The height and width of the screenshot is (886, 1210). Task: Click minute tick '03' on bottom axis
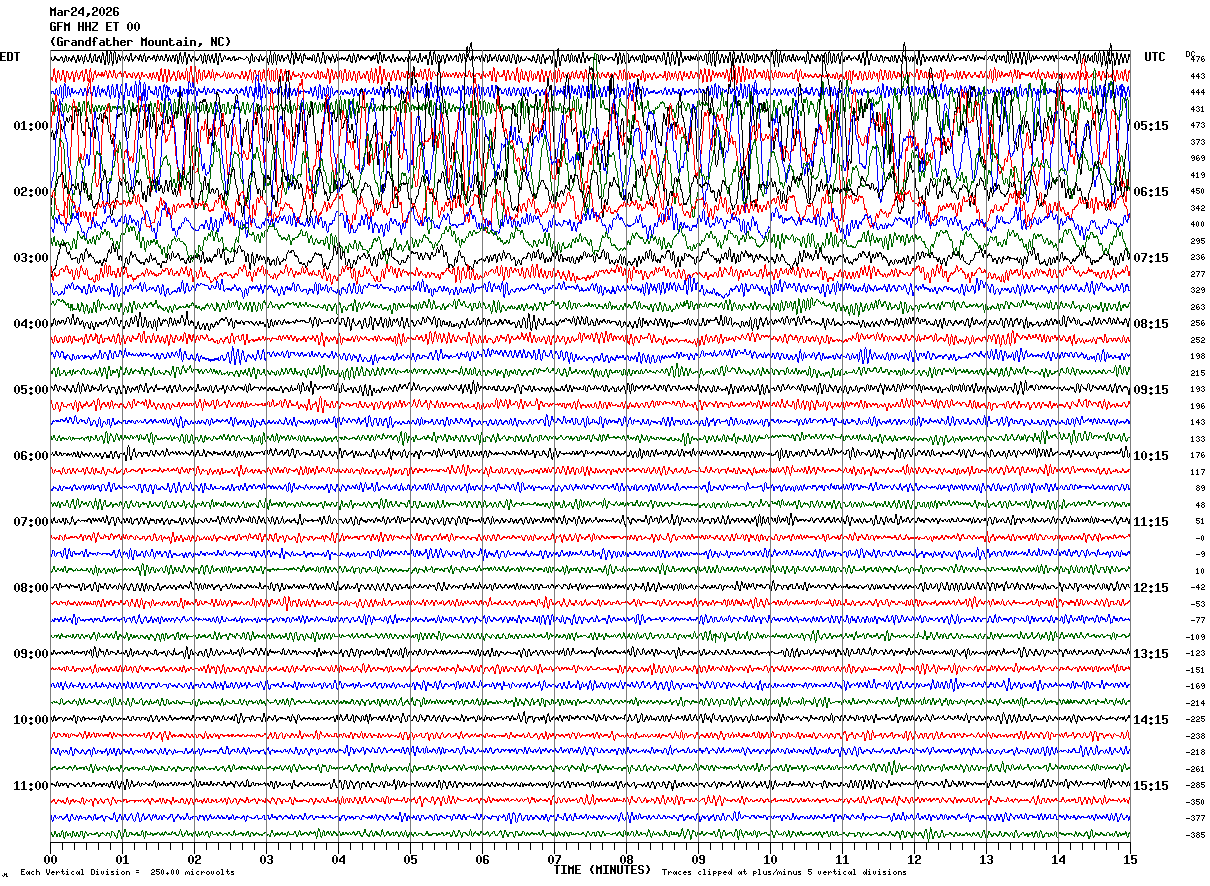pos(266,859)
